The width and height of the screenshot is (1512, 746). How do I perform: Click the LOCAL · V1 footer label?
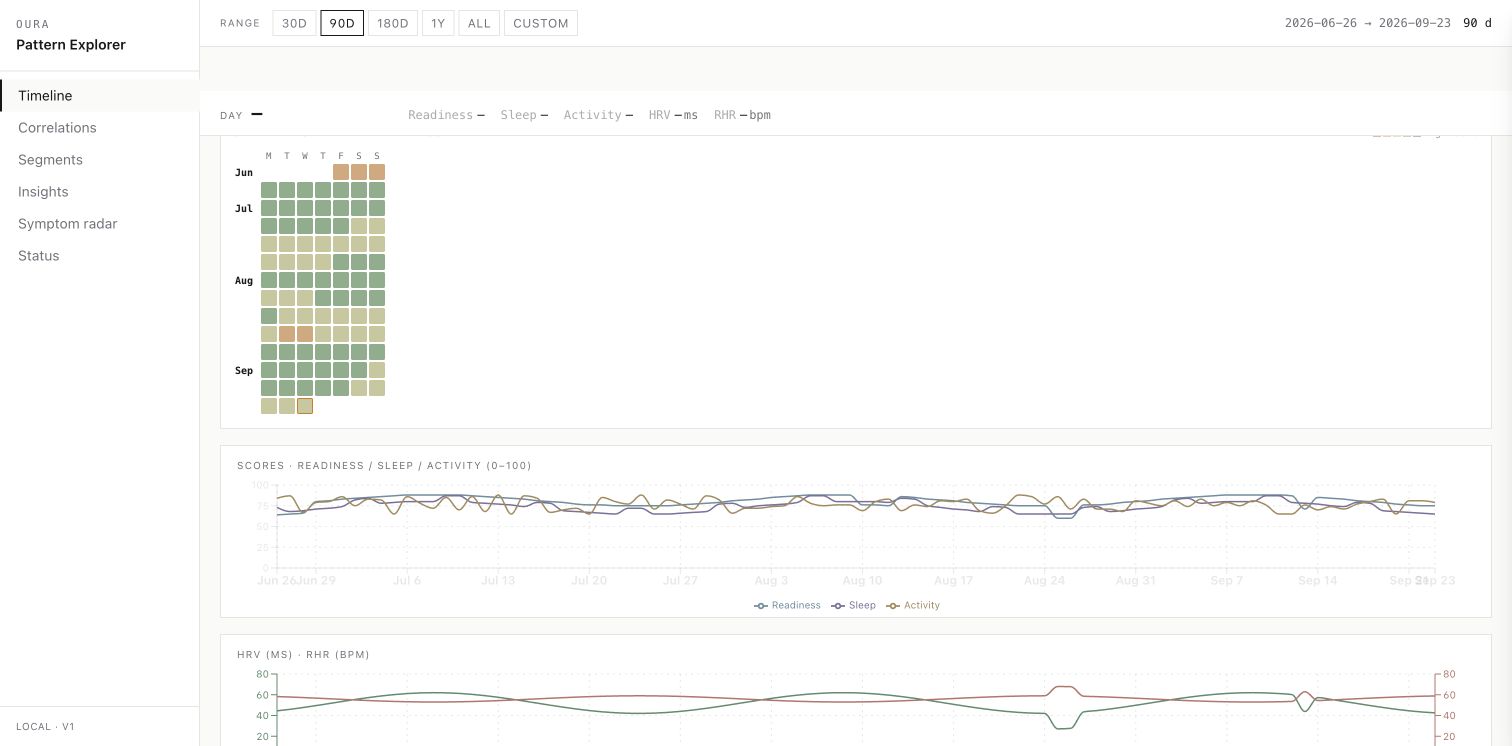point(45,727)
